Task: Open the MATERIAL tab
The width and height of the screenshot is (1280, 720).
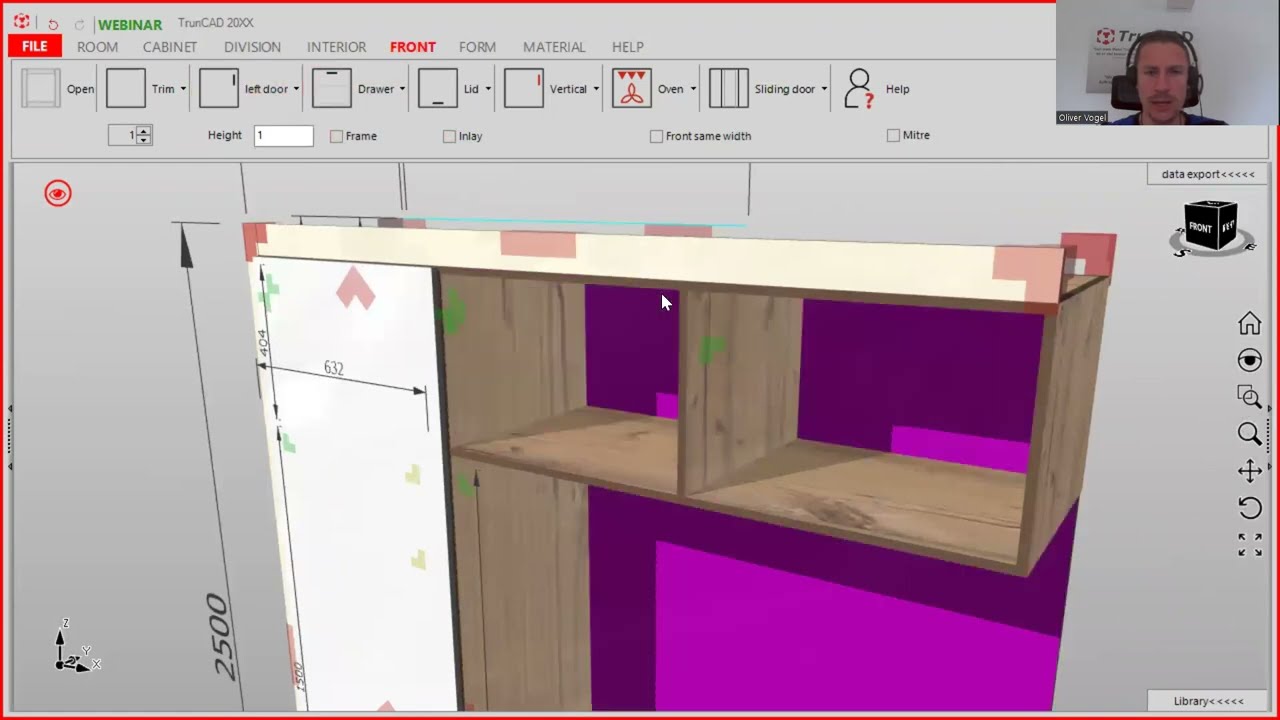Action: pos(554,47)
